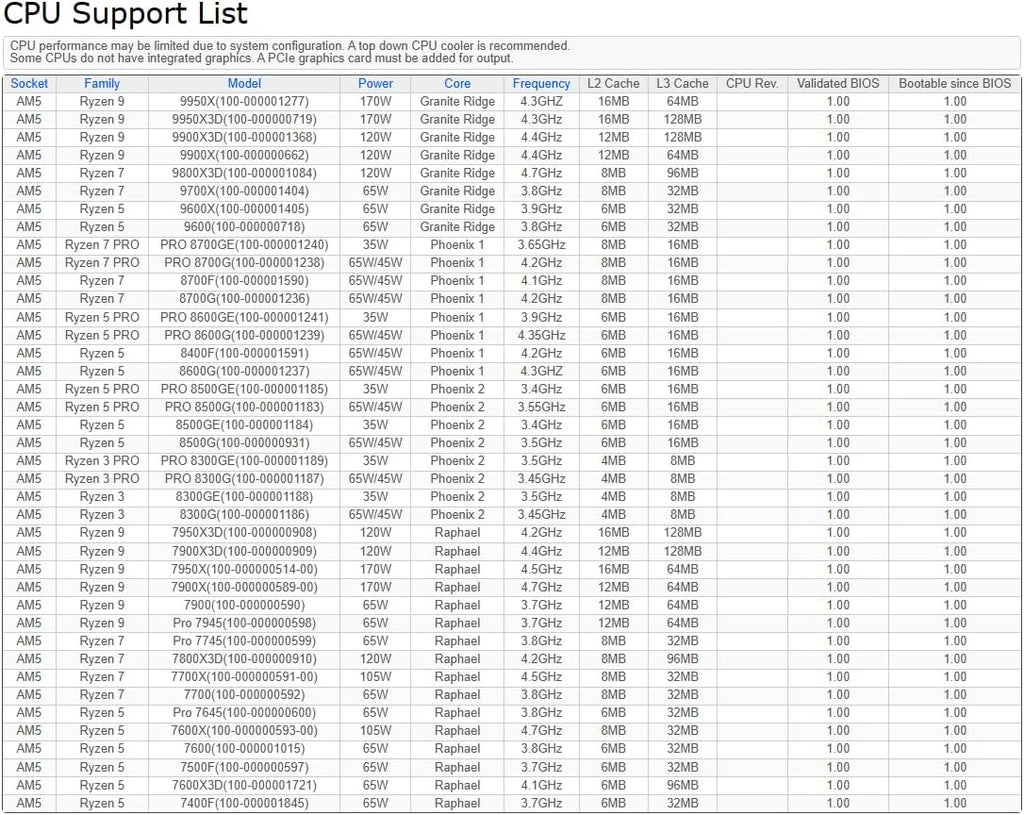Screen dimensions: 1024x815
Task: Select the 8700G(100-000001236) model cell
Action: click(x=244, y=299)
